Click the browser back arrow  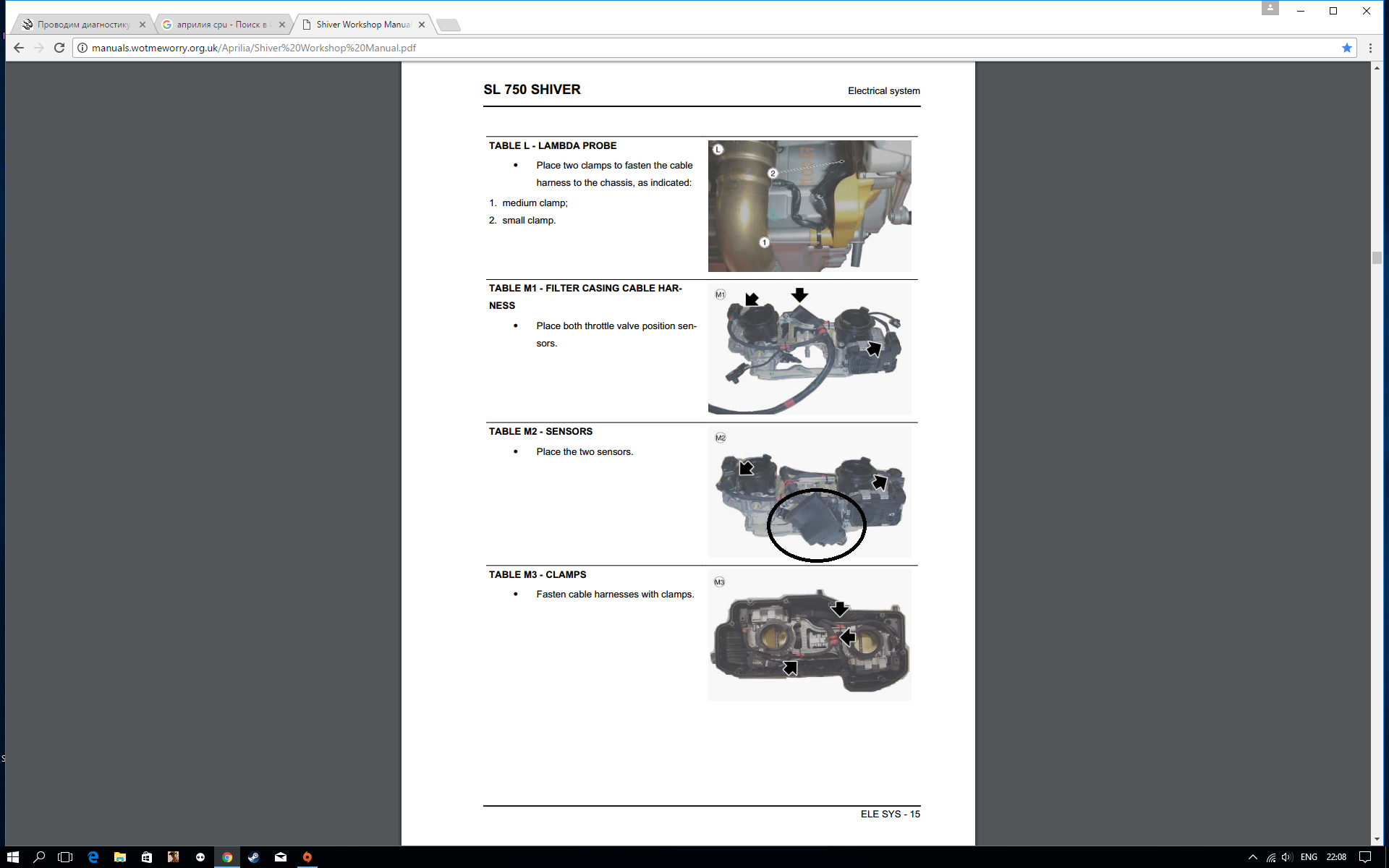[x=19, y=48]
